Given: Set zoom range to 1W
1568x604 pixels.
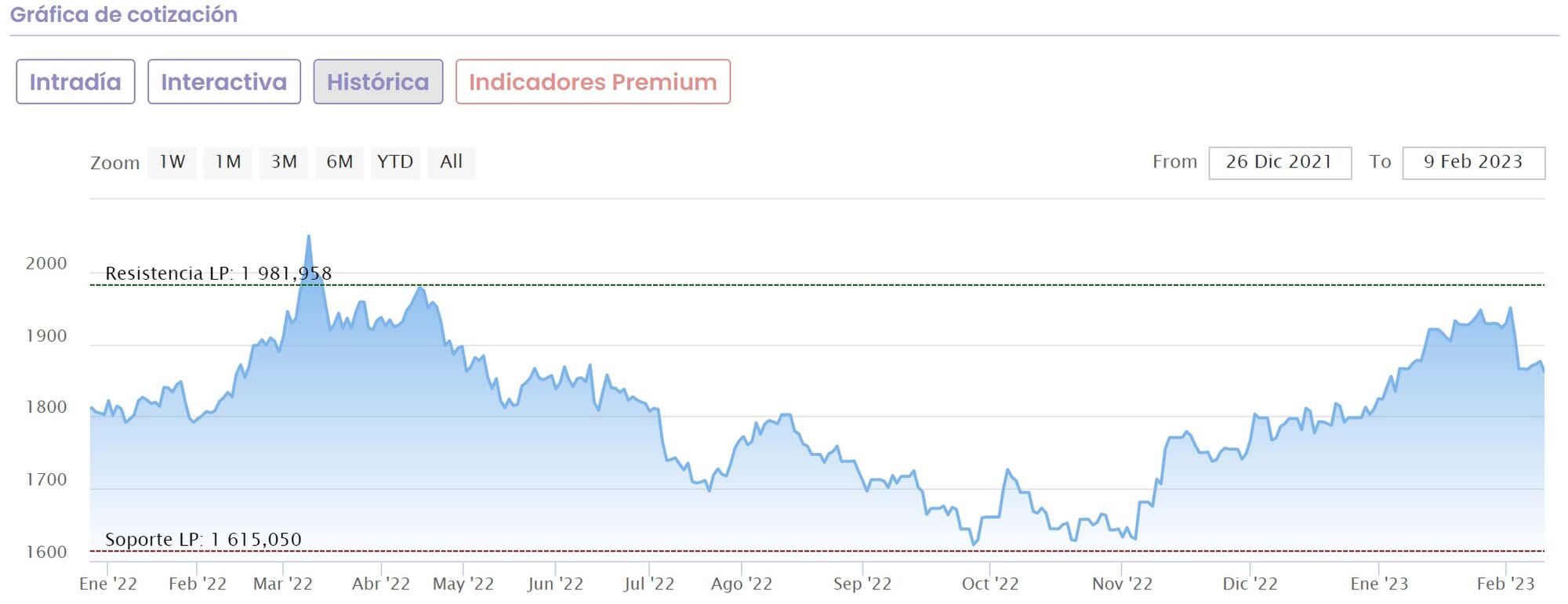Looking at the screenshot, I should pos(172,162).
